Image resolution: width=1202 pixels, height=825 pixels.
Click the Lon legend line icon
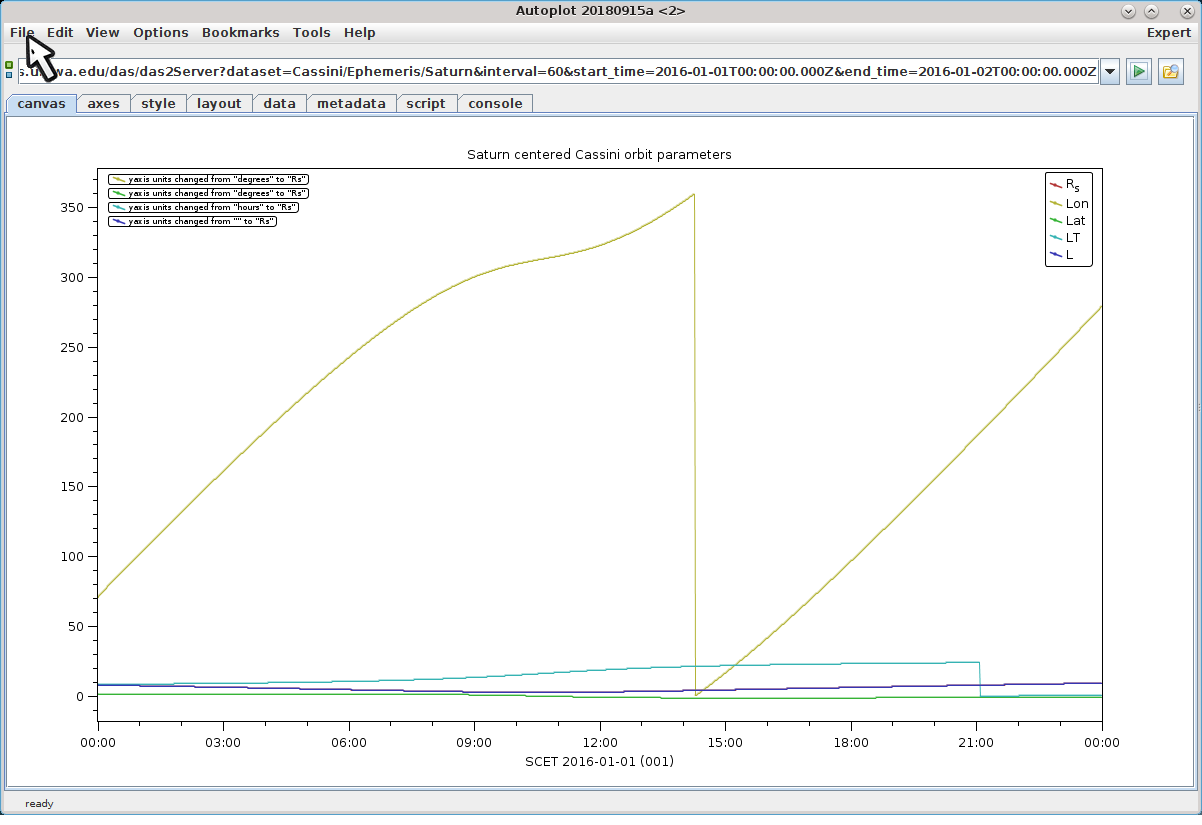pos(1054,203)
